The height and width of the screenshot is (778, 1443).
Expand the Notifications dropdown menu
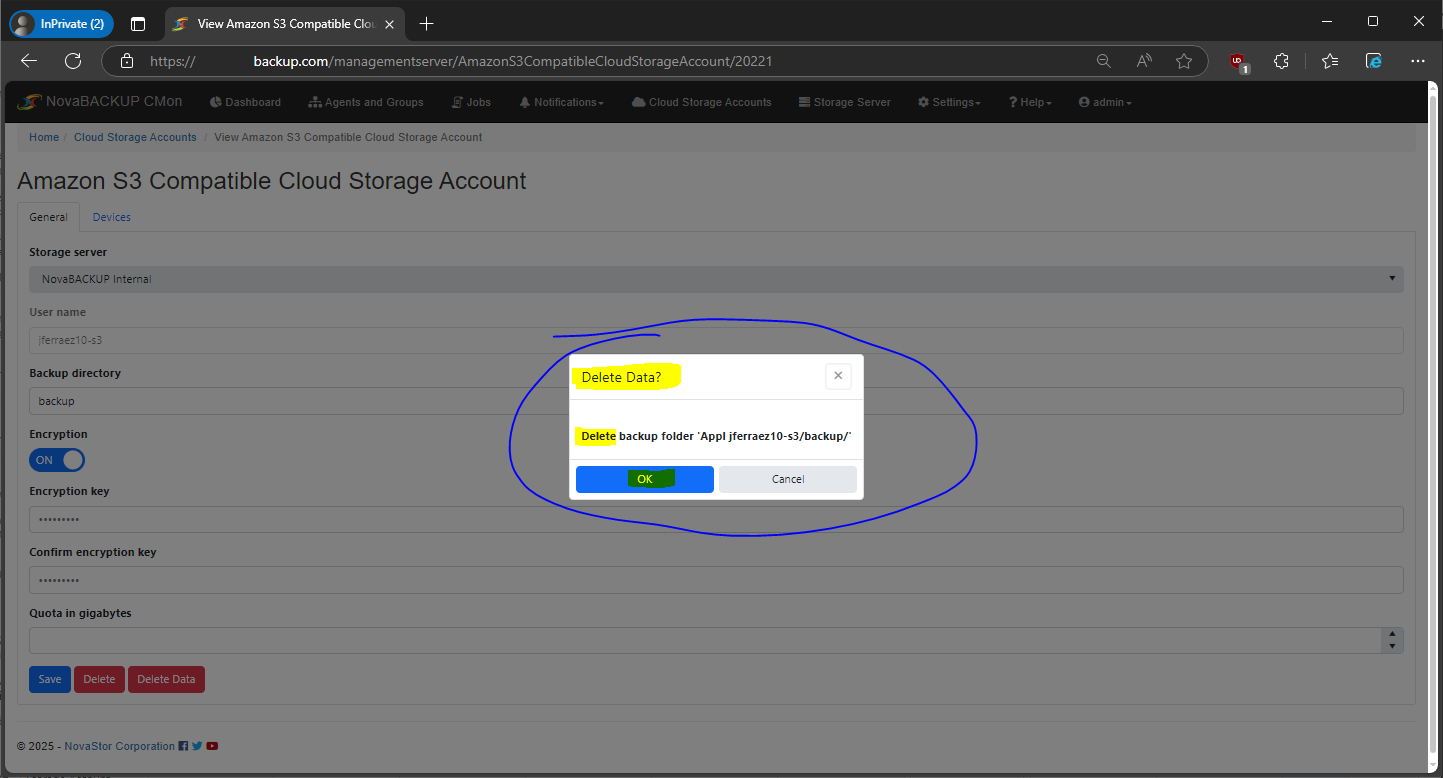pos(562,102)
